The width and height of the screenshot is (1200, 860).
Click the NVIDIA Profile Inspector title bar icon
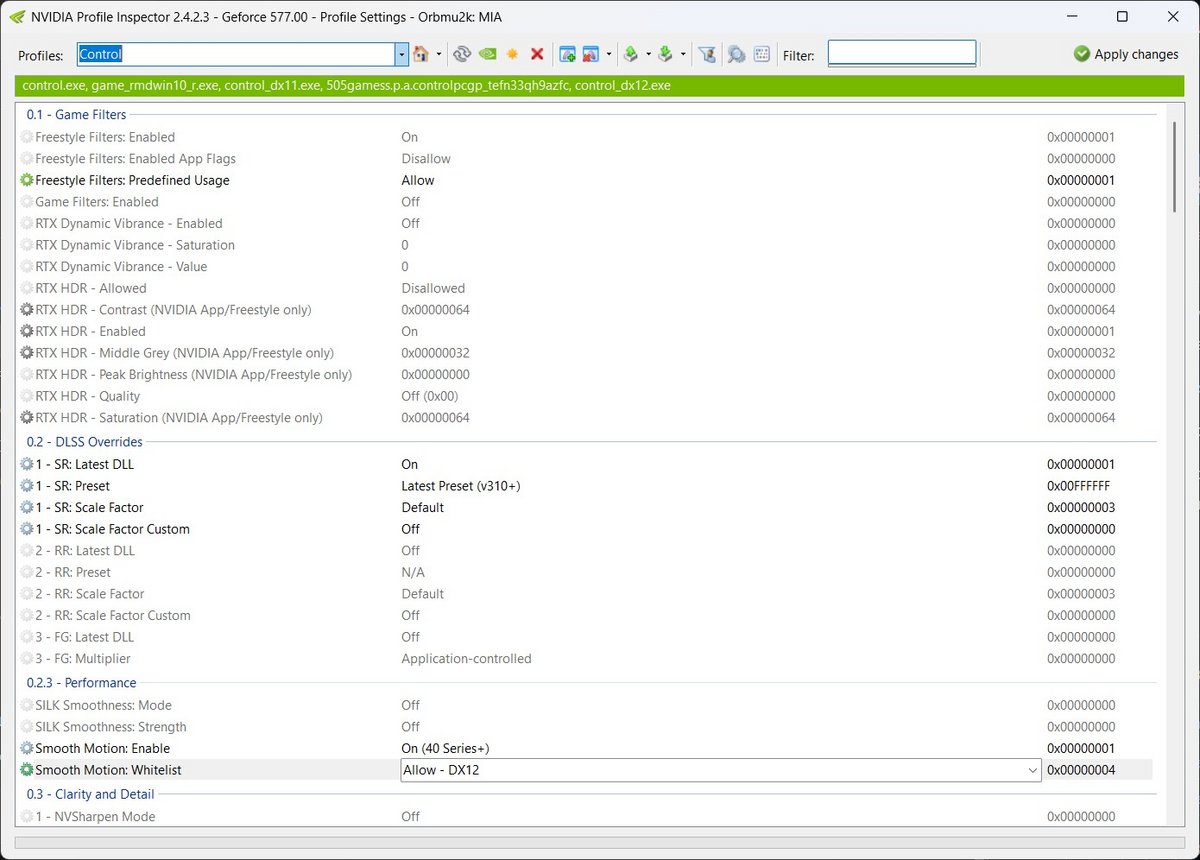(x=17, y=16)
